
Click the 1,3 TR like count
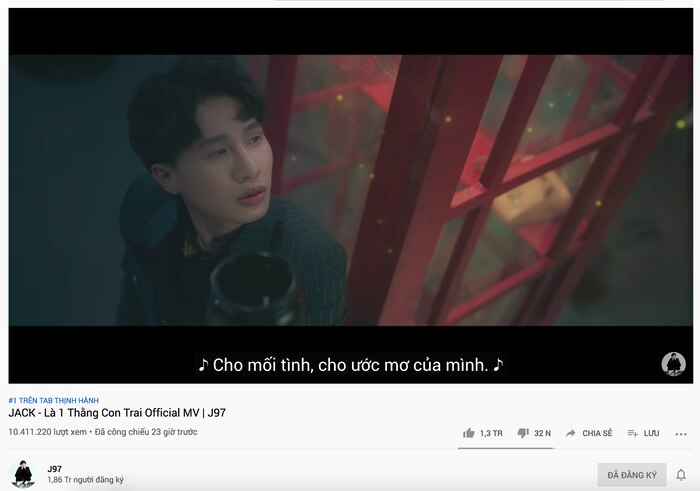pos(491,433)
